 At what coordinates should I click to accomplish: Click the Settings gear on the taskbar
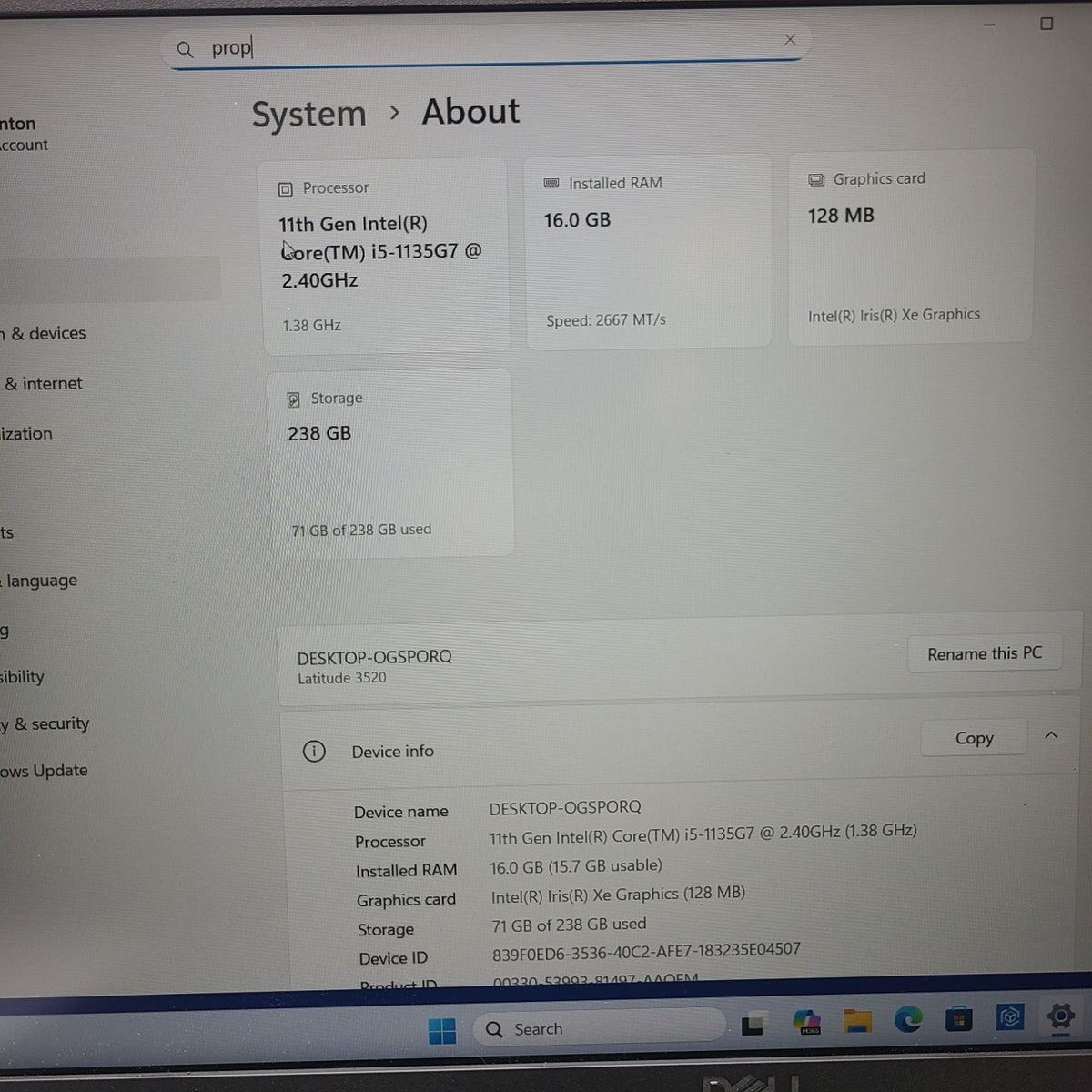coord(1061,1016)
